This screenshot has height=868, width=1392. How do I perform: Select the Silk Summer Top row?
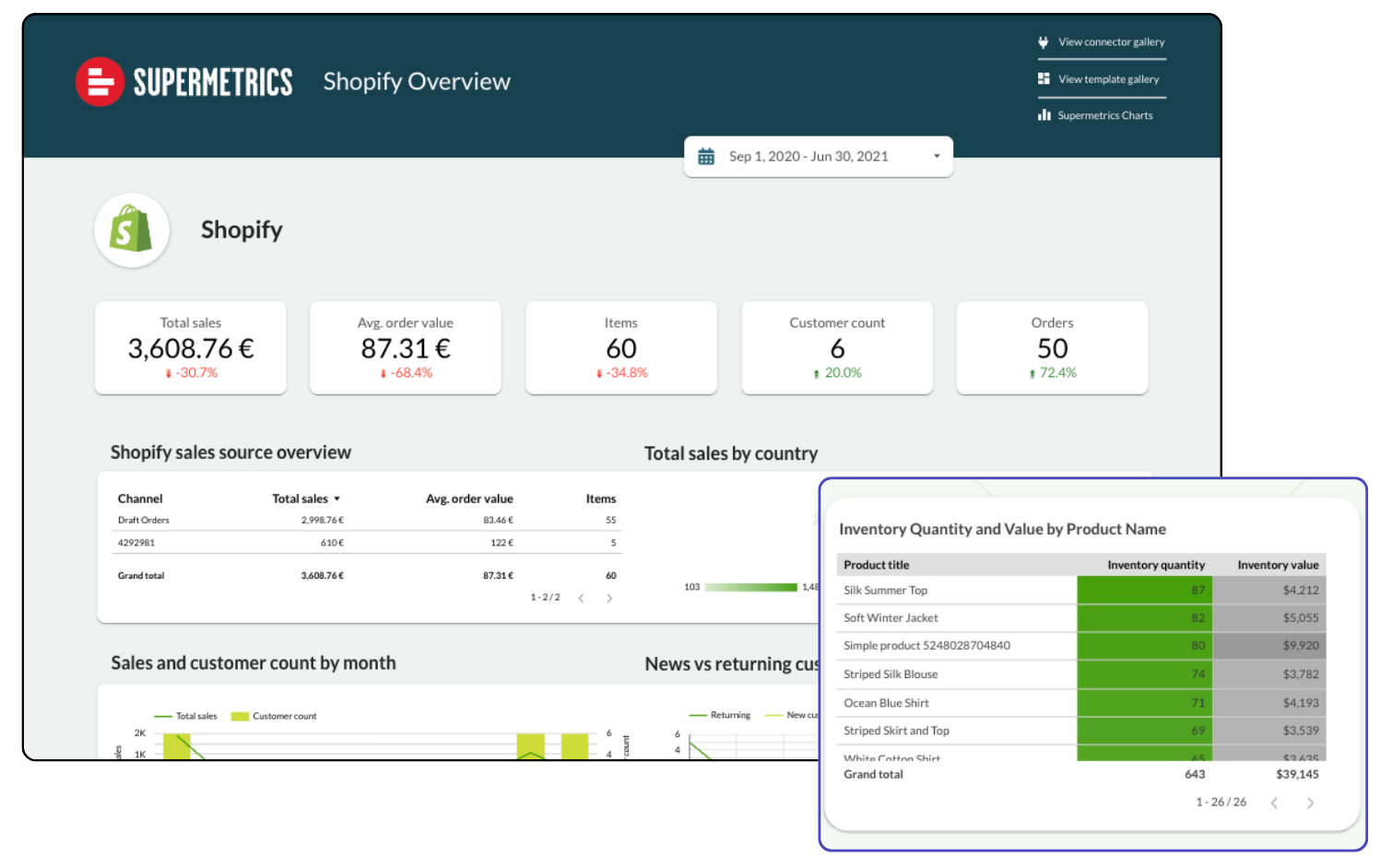point(885,591)
